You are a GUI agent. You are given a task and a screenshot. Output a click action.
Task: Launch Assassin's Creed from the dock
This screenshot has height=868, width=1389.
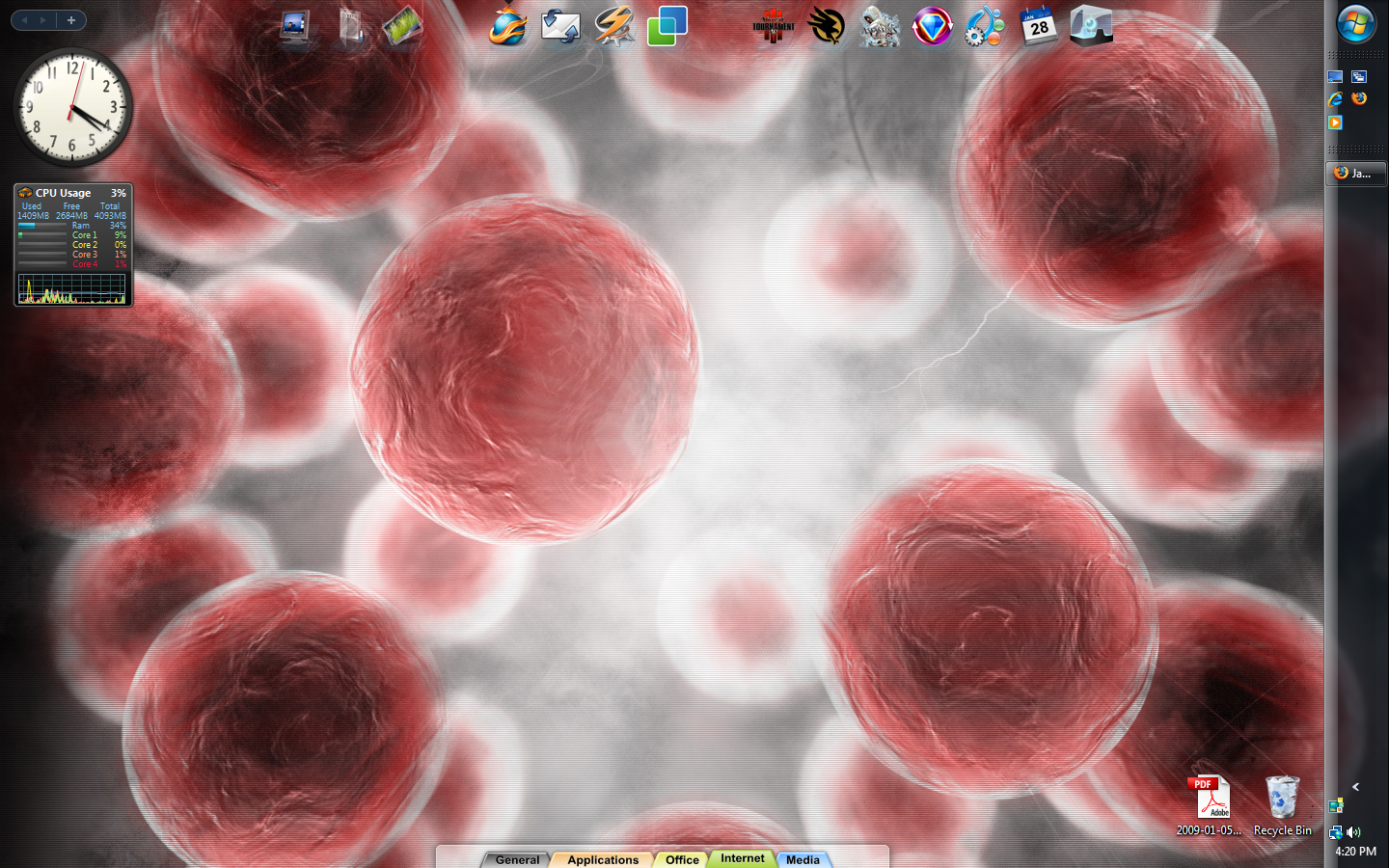(x=879, y=27)
